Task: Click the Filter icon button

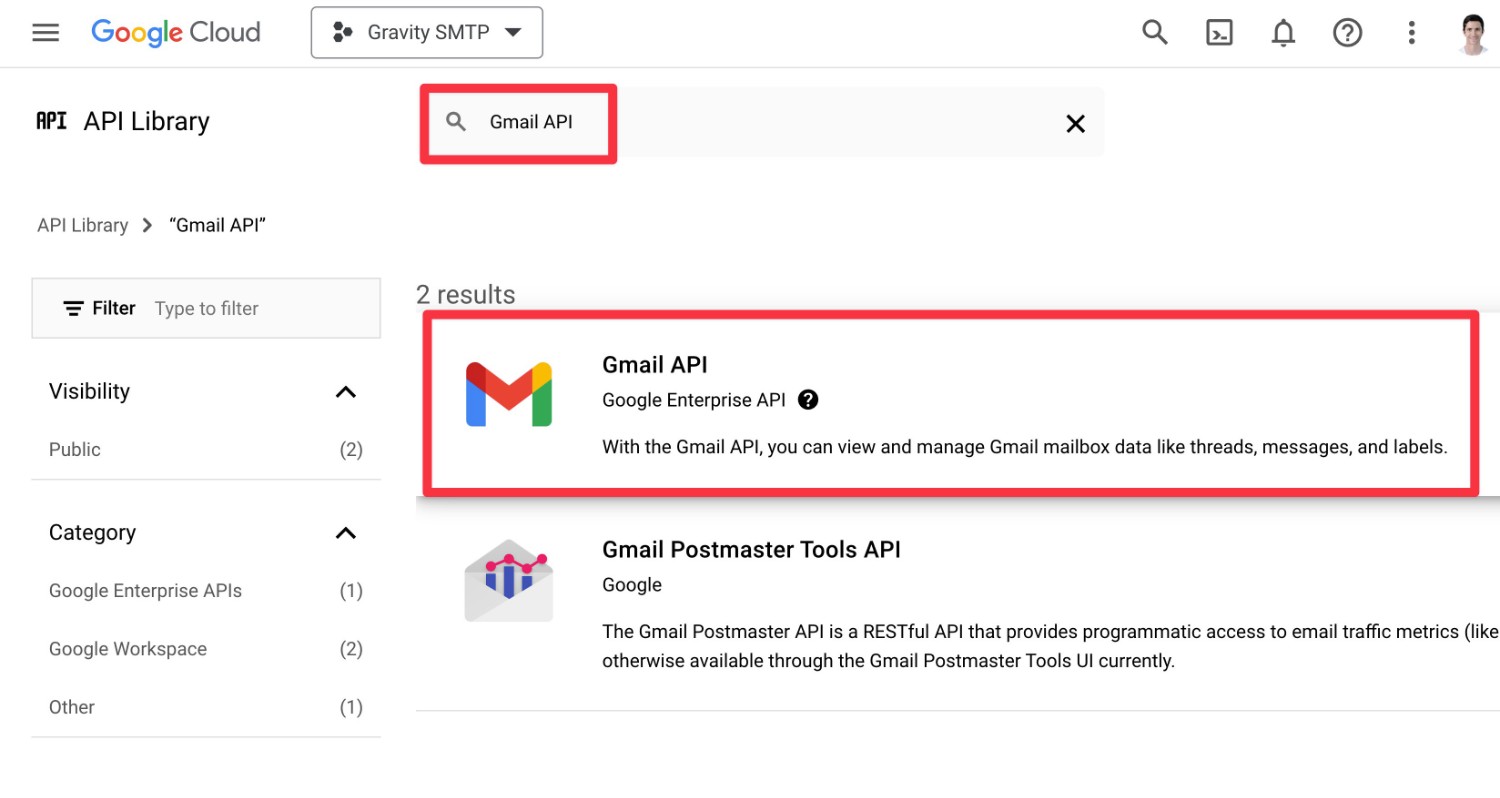Action: click(99, 308)
